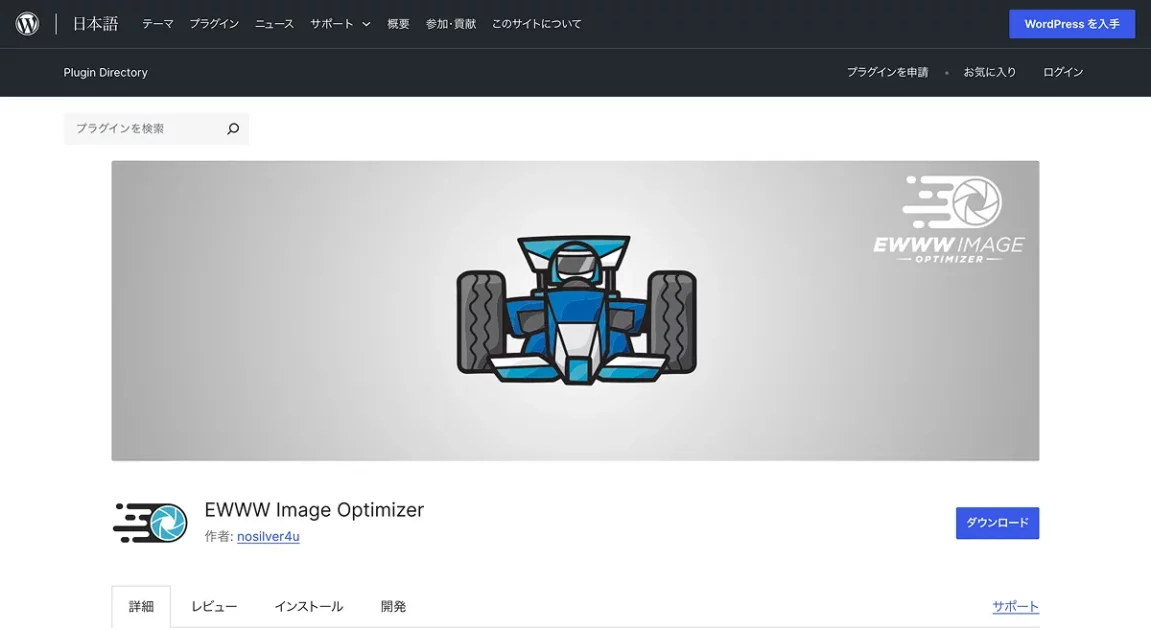Click the WordPress logo icon
Viewport: 1151px width, 630px height.
[27, 24]
